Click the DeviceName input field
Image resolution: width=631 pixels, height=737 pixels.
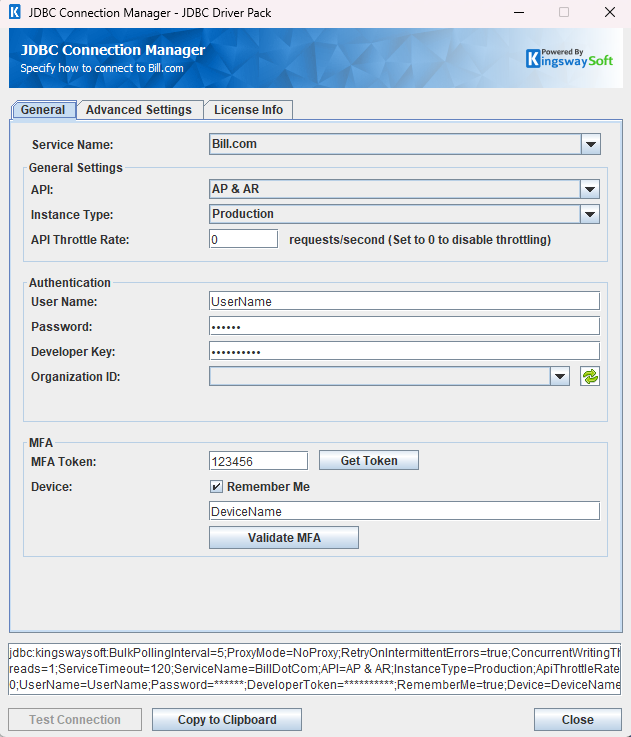pos(404,511)
